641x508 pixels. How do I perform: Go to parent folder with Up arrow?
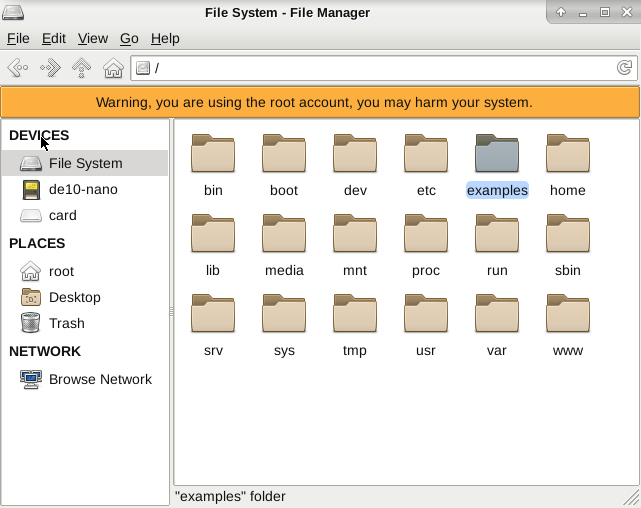(x=81, y=68)
